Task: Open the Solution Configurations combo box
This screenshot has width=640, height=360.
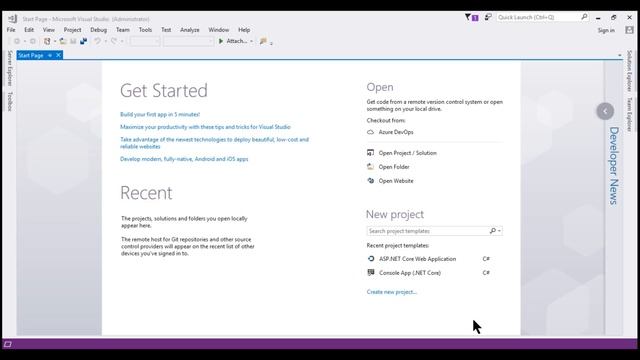Action: coord(145,41)
